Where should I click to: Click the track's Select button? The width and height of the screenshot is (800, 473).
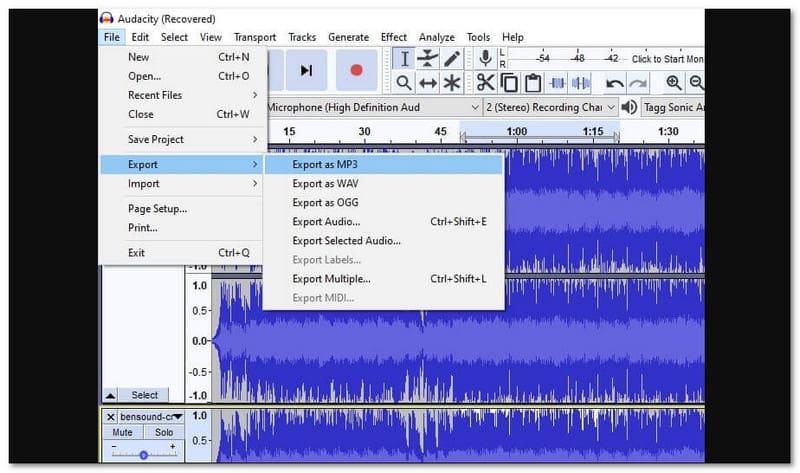(144, 395)
